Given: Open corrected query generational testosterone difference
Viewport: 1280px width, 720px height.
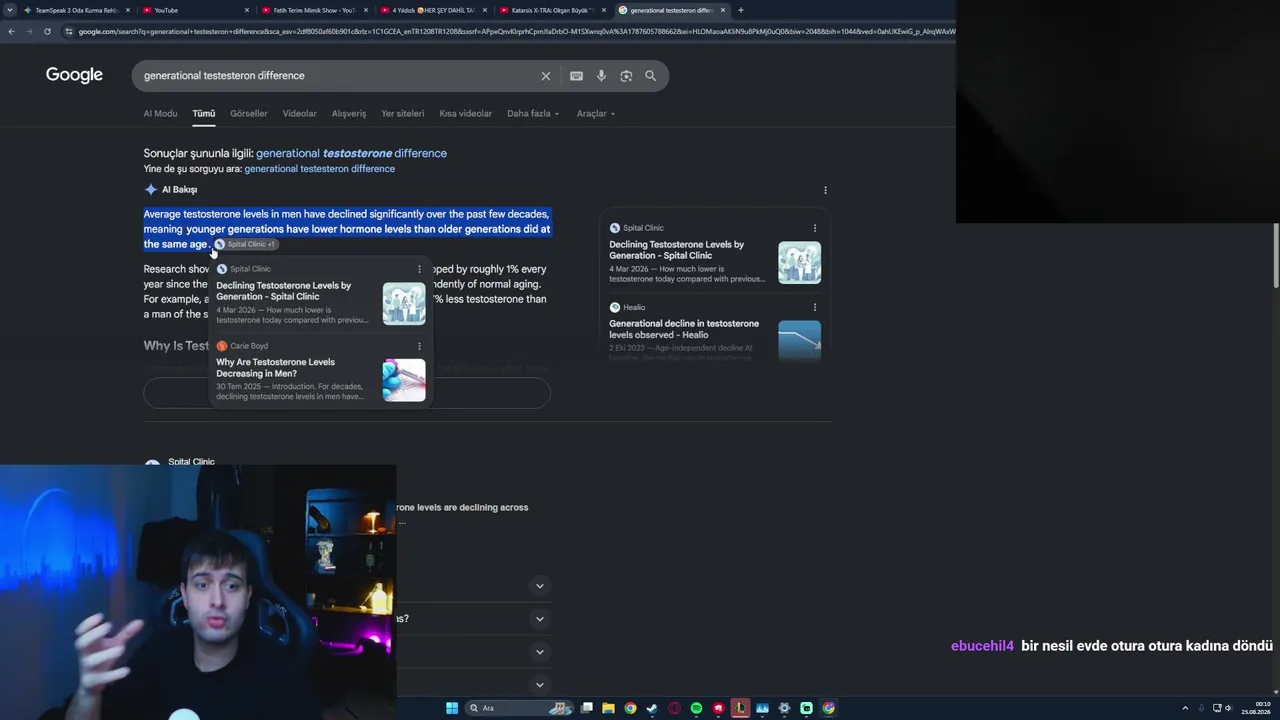Looking at the screenshot, I should [x=351, y=153].
